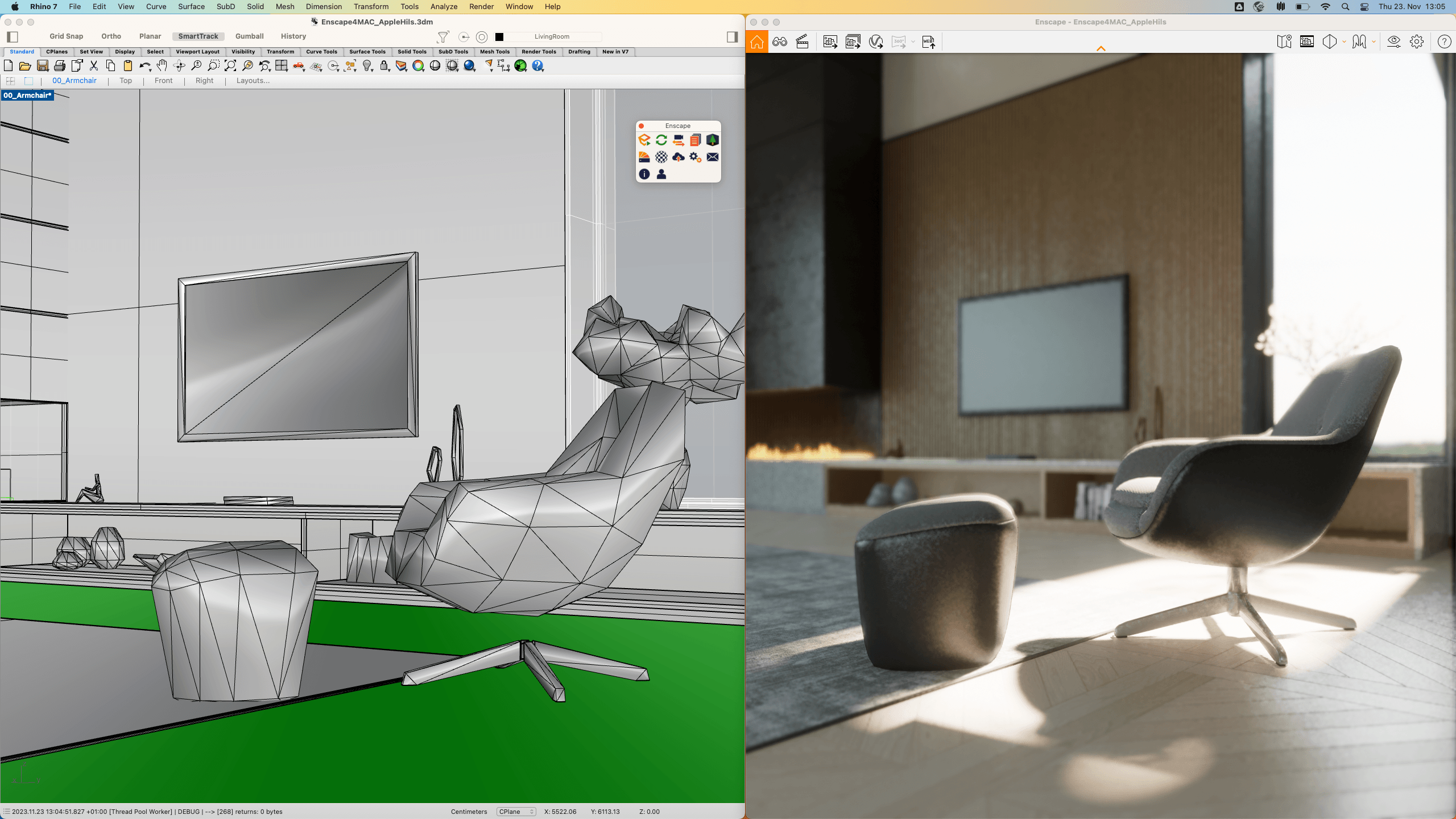
Task: Open the Mesh menu in Rhino
Action: (x=284, y=6)
